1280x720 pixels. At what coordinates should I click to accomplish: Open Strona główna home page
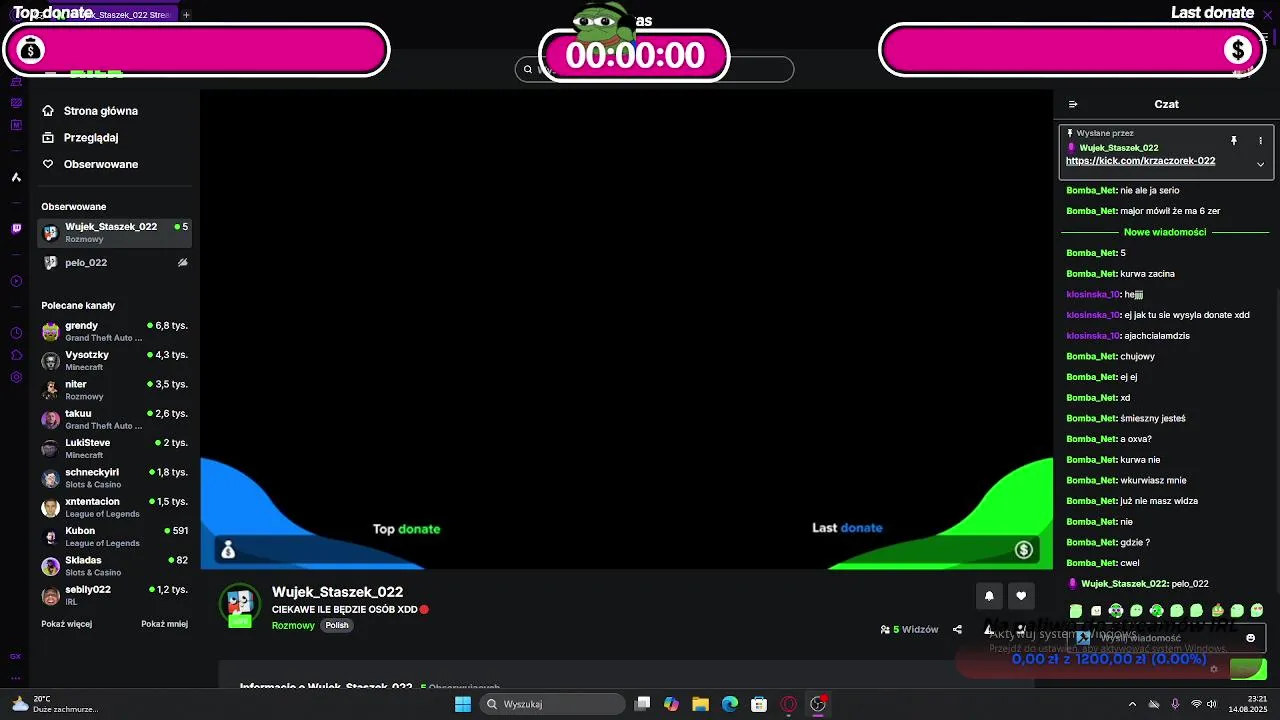[100, 111]
